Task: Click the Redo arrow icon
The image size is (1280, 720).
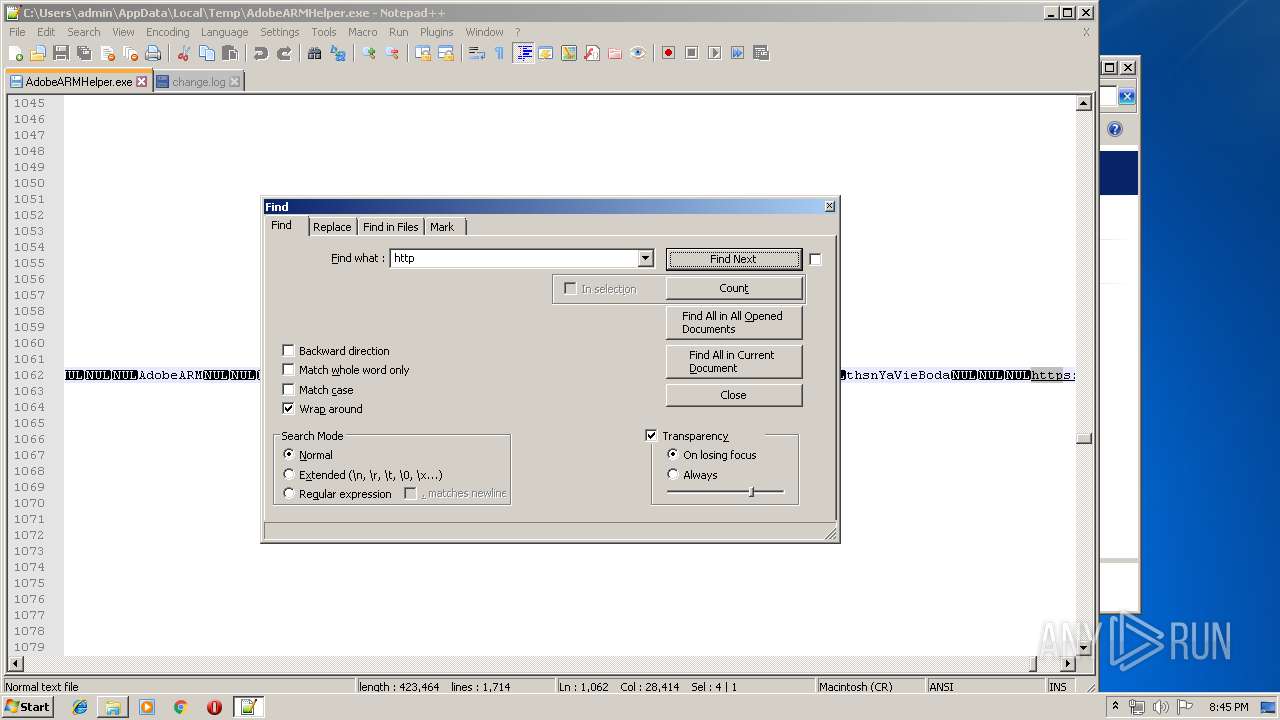Action: pos(284,53)
